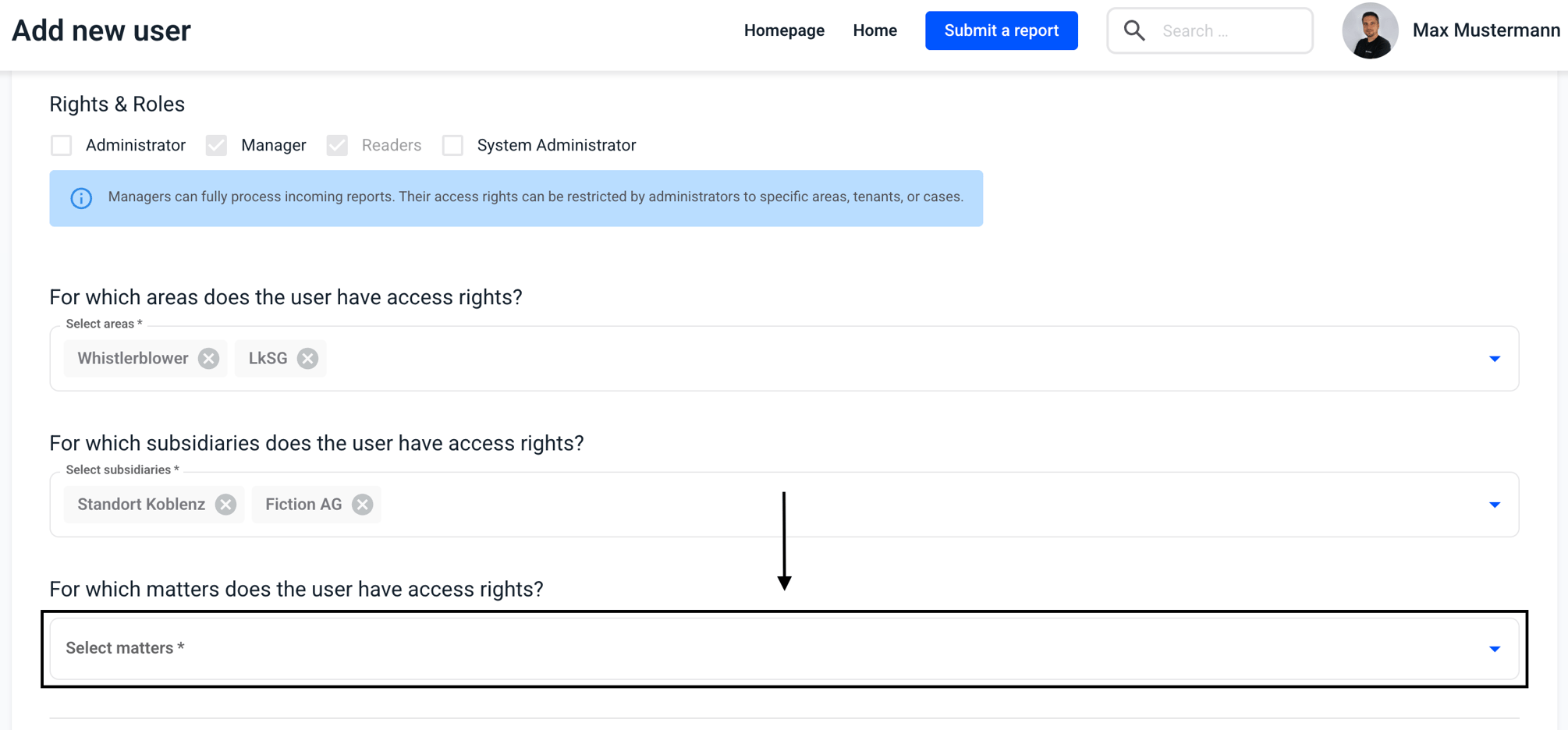The height and width of the screenshot is (730, 1568).
Task: Click inside the Select matters field
Action: tap(784, 649)
